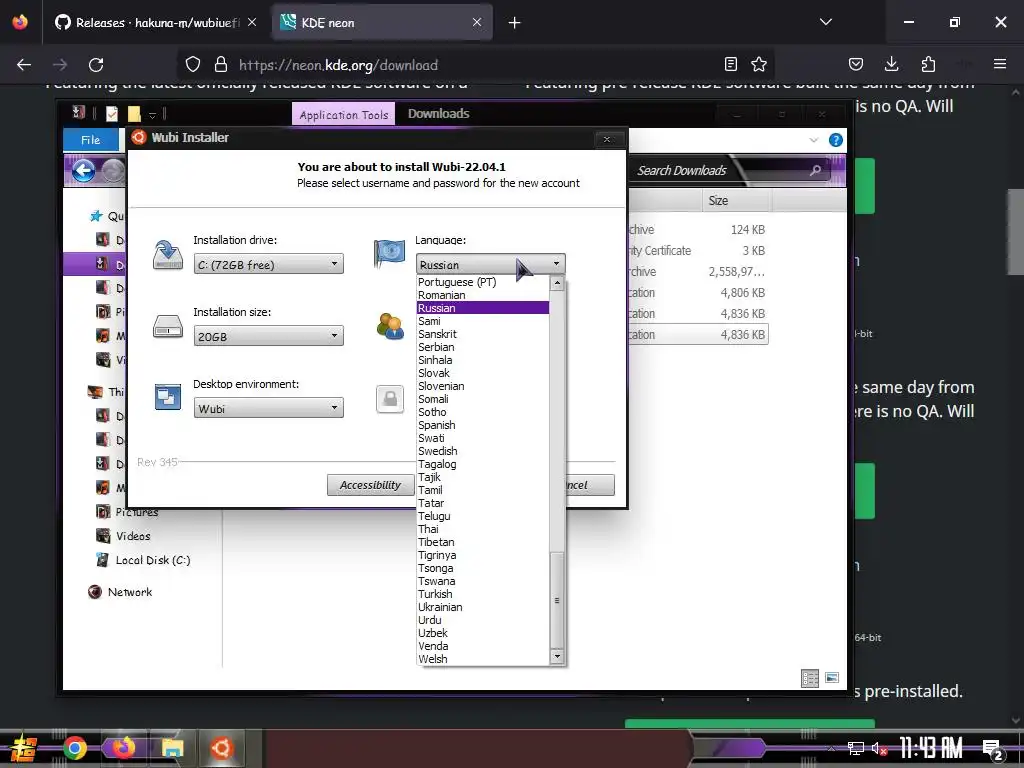This screenshot has width=1024, height=768.
Task: Launch Chrome from the taskbar
Action: pyautogui.click(x=74, y=748)
